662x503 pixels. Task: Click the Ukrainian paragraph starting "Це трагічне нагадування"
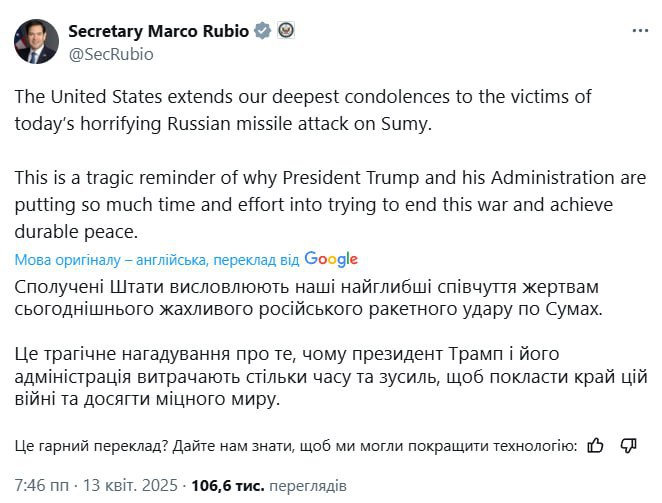point(330,377)
